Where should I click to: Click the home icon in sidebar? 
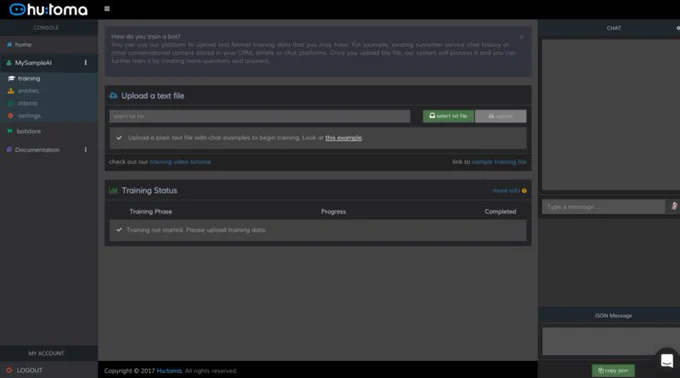pyautogui.click(x=9, y=45)
